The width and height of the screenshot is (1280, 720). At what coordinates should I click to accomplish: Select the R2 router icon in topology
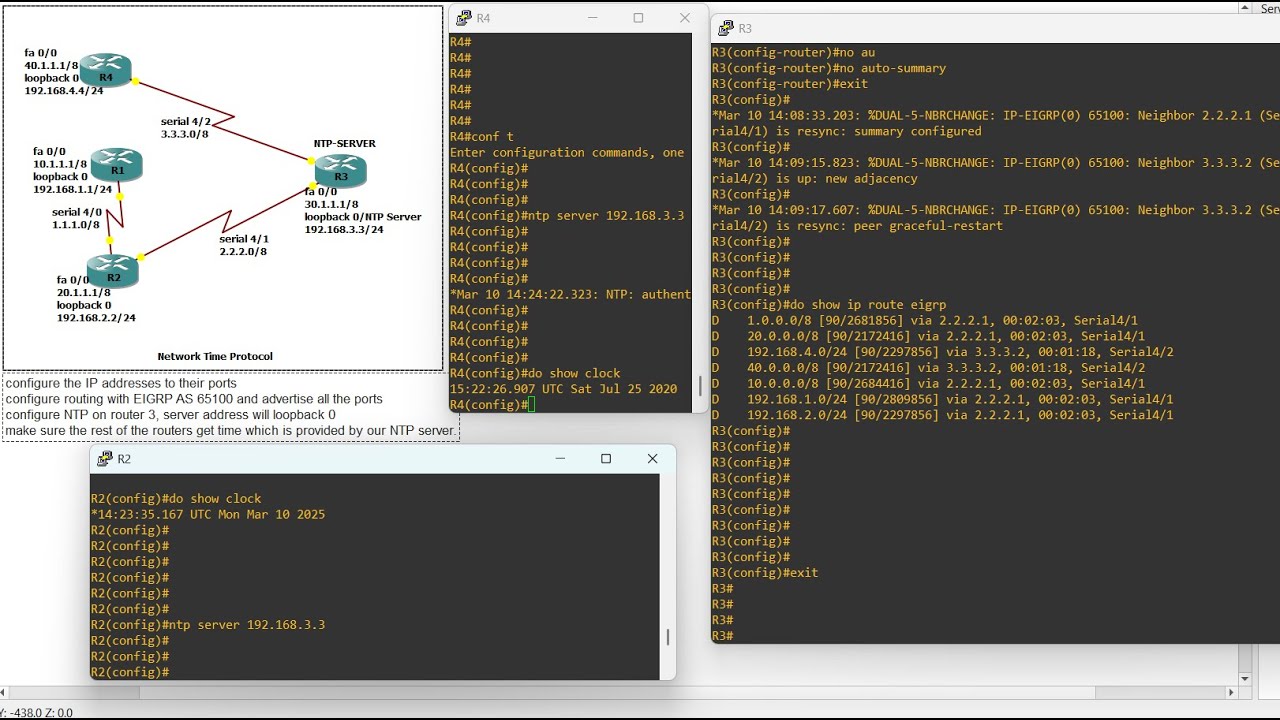112,271
